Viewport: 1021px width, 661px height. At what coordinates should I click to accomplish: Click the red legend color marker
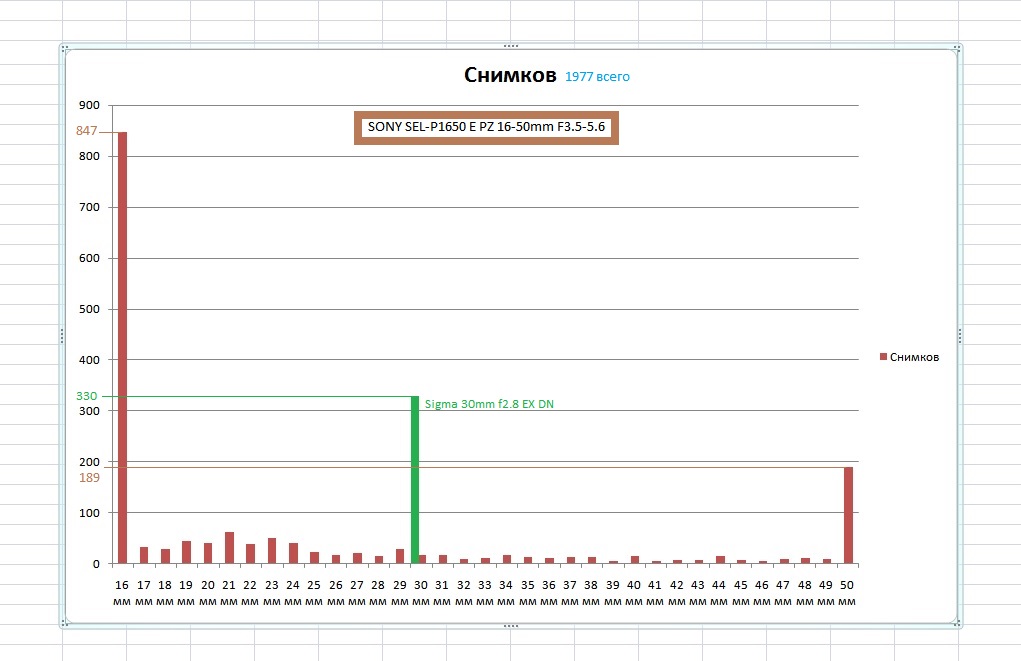pos(883,357)
